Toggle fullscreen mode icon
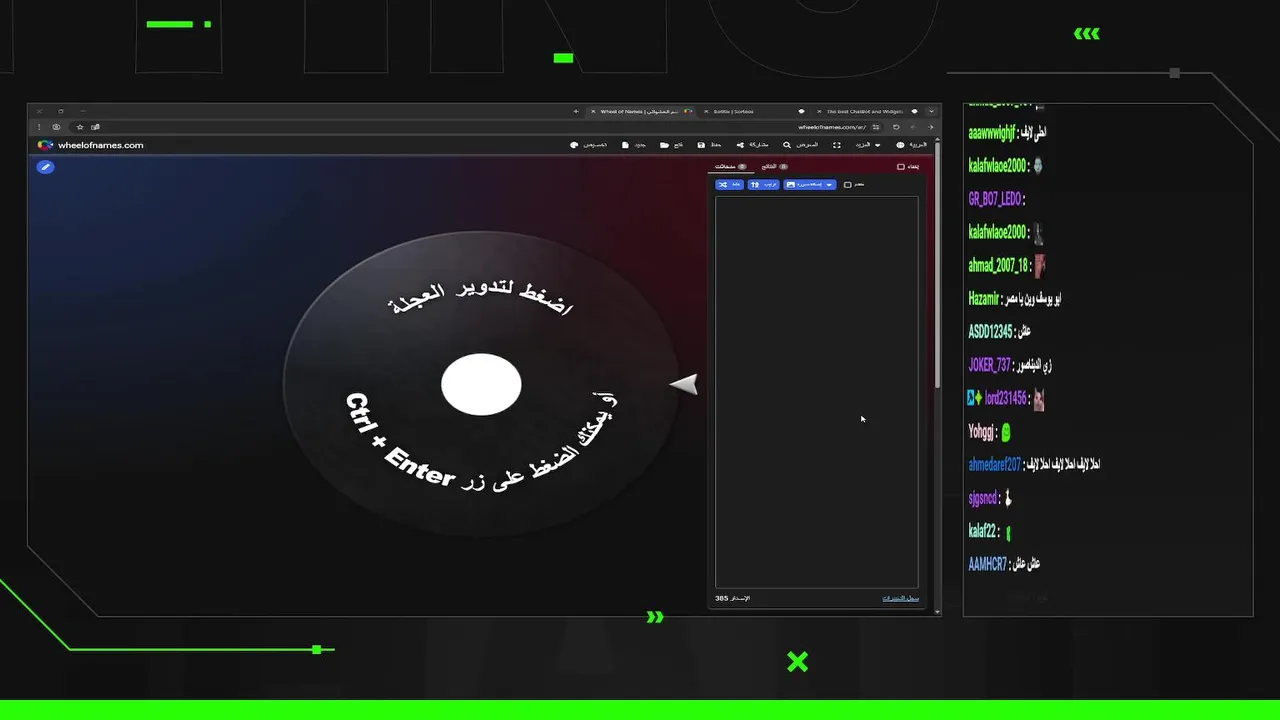The image size is (1280, 720). (837, 145)
